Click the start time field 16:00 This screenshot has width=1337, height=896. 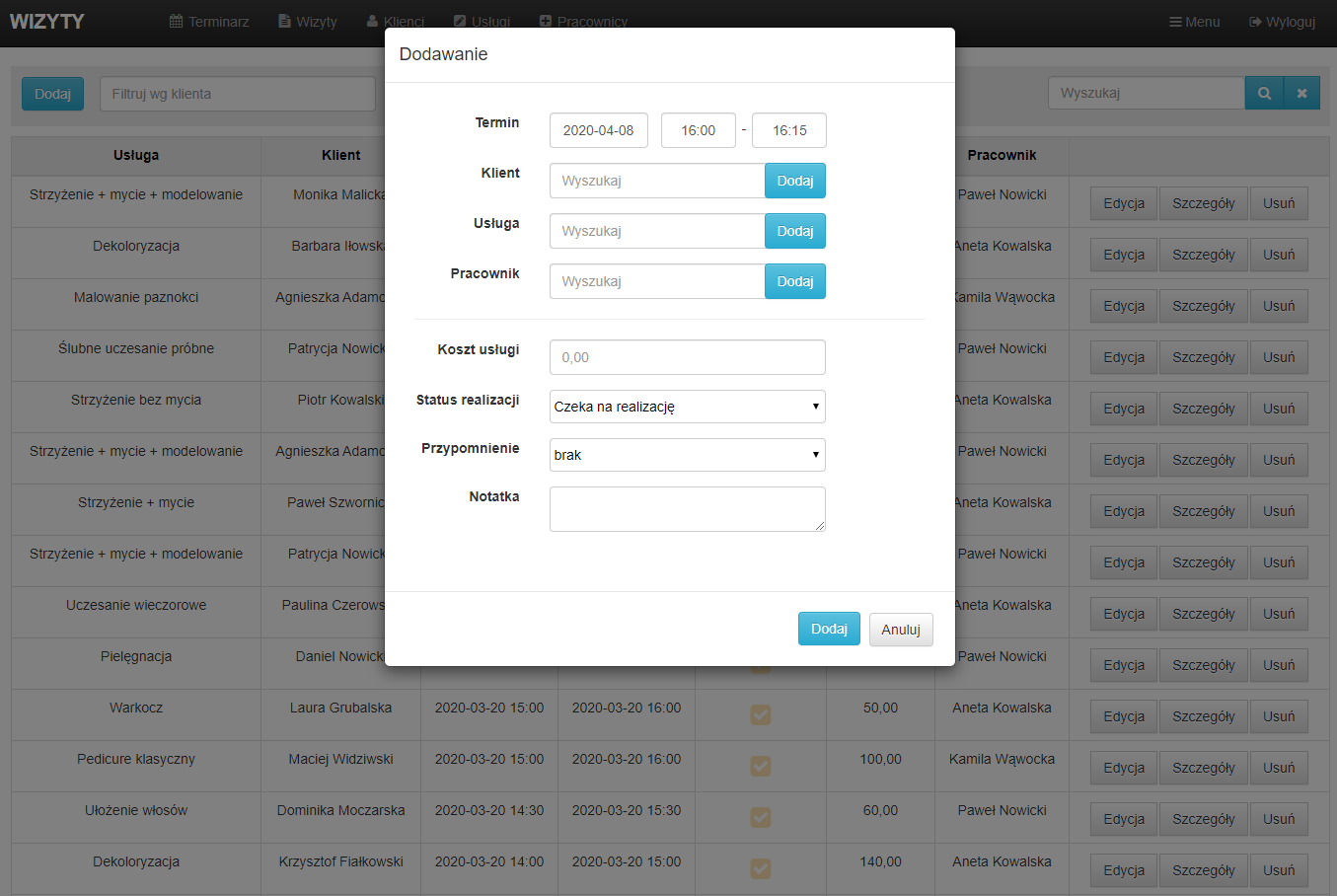(x=698, y=130)
